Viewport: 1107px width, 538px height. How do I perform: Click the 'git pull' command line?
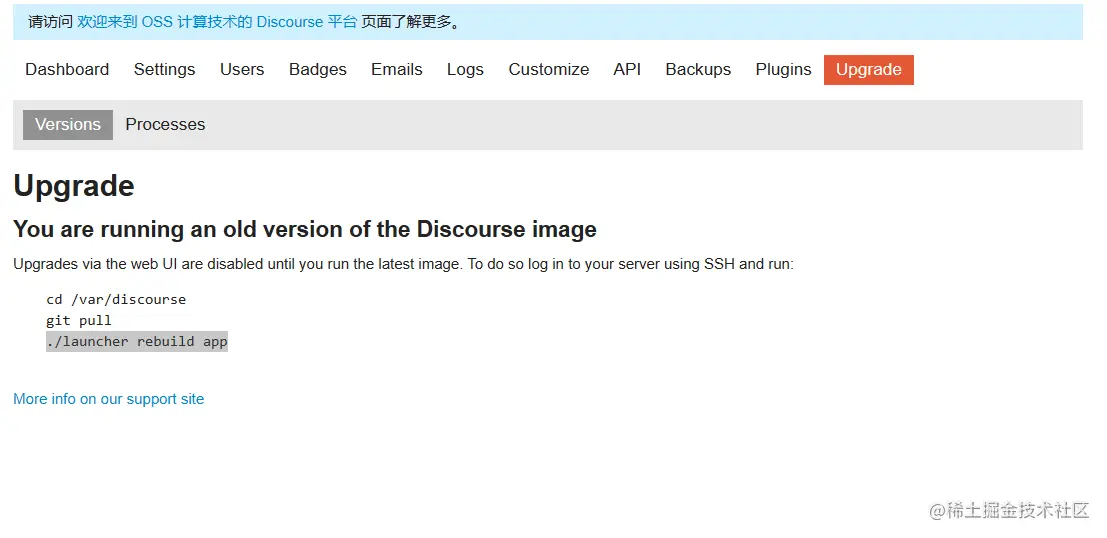click(79, 321)
